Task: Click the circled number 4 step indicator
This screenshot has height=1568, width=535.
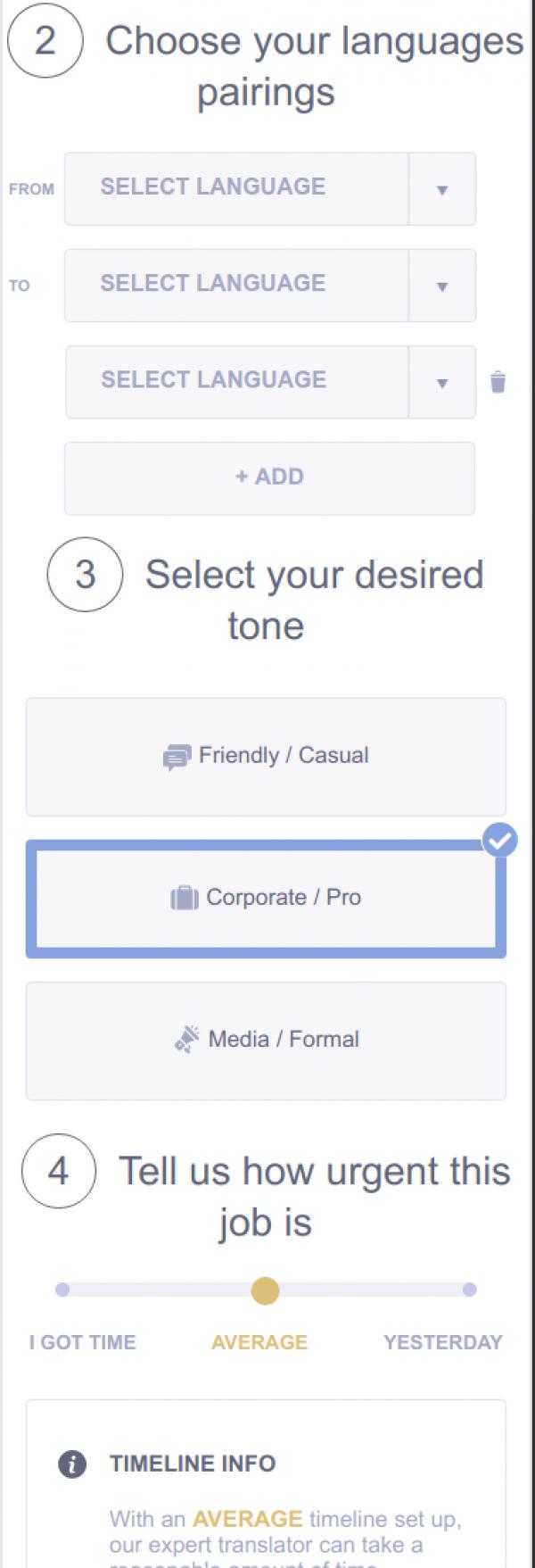Action: coord(59,1172)
